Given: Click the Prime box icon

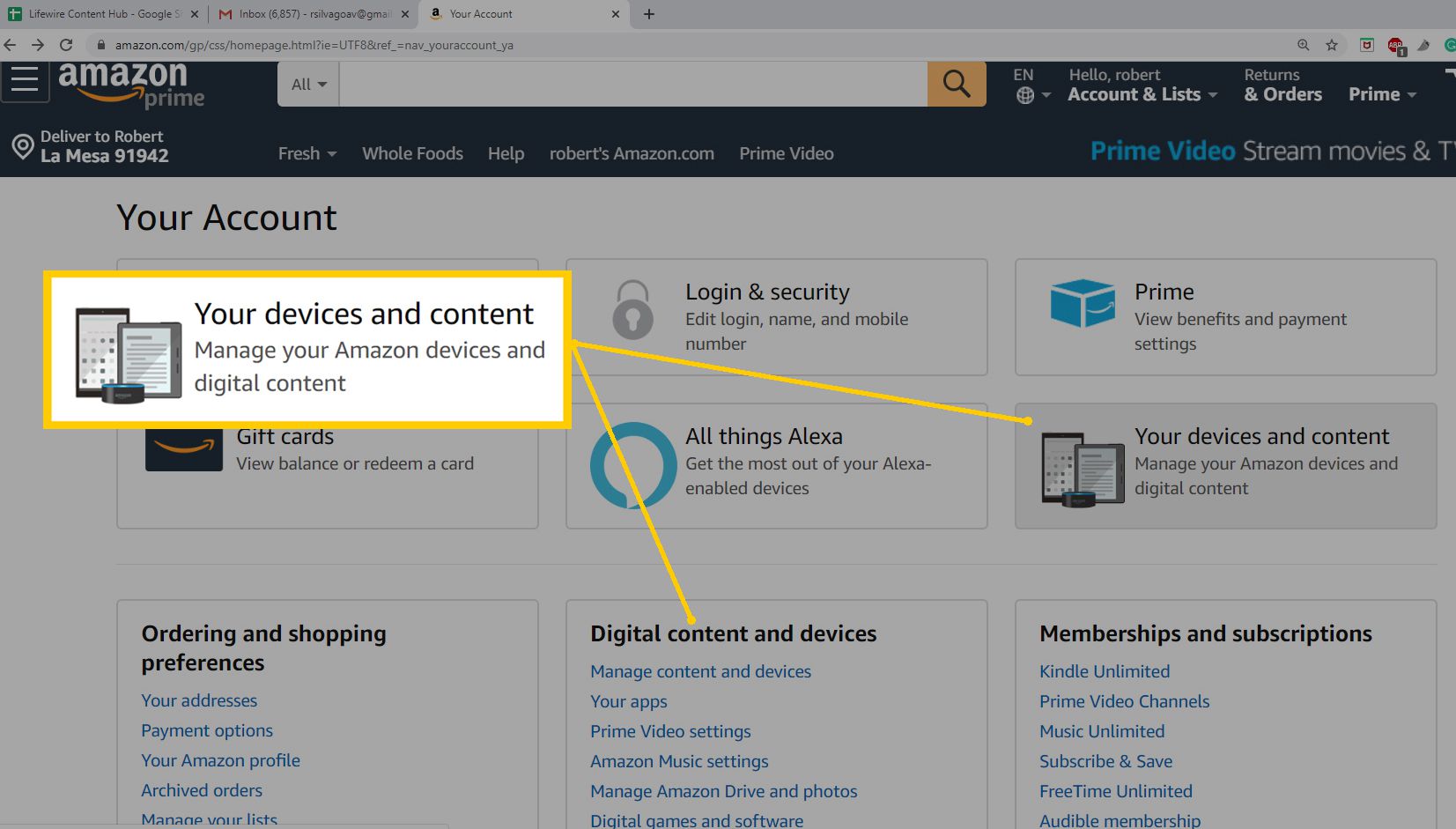Looking at the screenshot, I should [x=1083, y=302].
